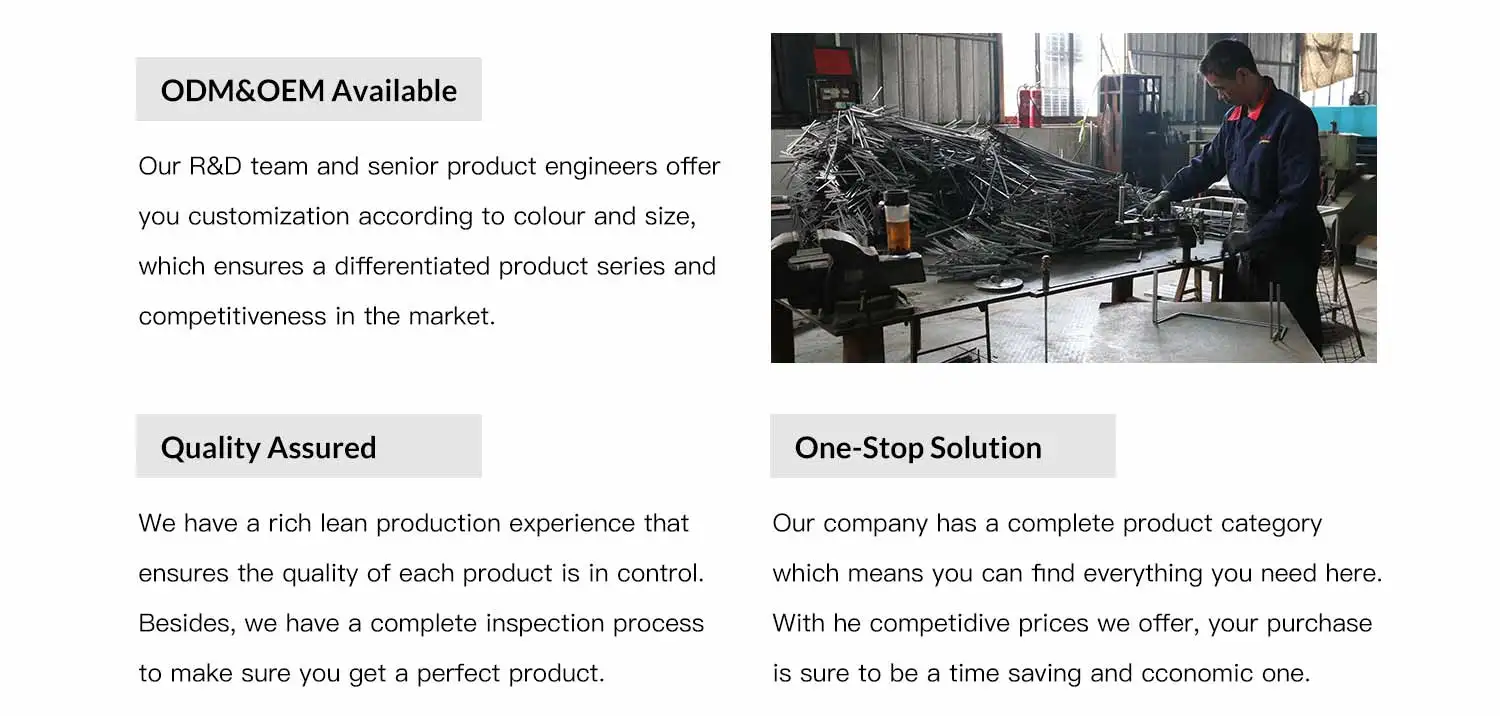Click "which means you can find everything" line

1076,573
